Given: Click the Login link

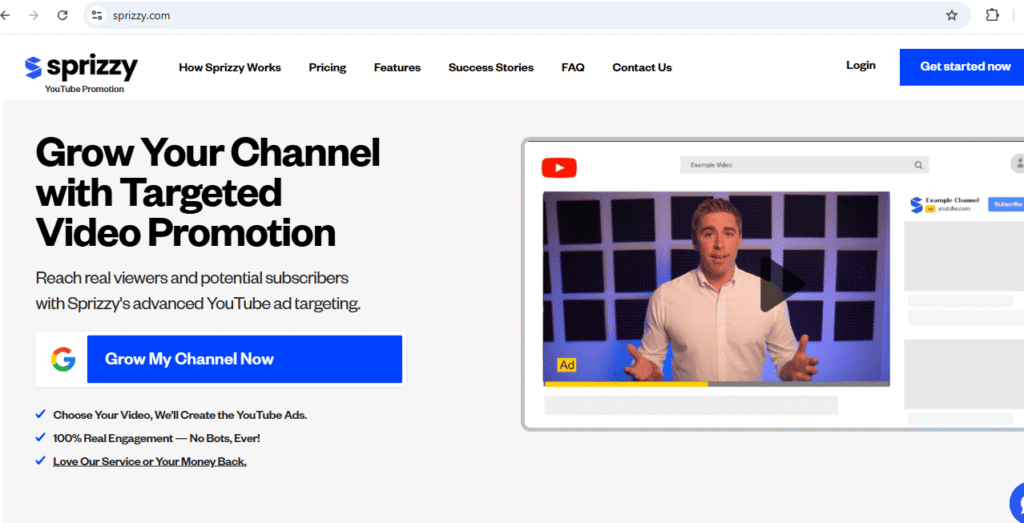Looking at the screenshot, I should 861,65.
